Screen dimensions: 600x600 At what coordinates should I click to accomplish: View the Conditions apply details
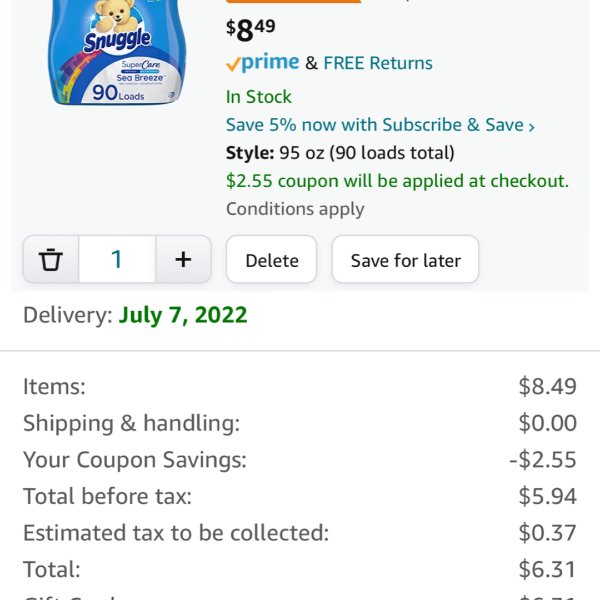pyautogui.click(x=295, y=209)
